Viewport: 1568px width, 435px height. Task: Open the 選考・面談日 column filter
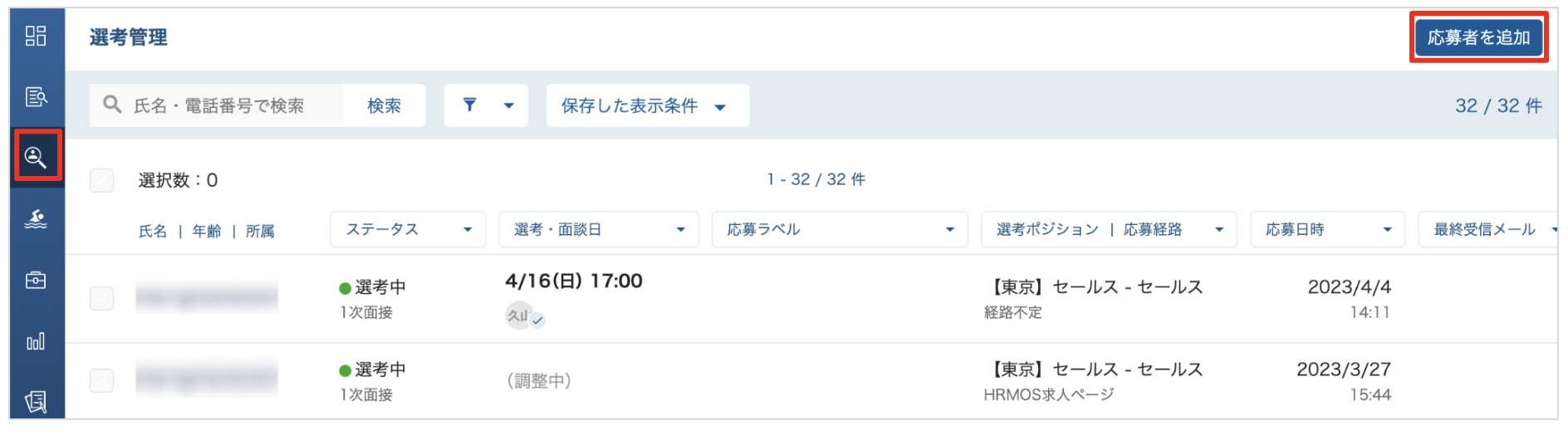pyautogui.click(x=599, y=230)
